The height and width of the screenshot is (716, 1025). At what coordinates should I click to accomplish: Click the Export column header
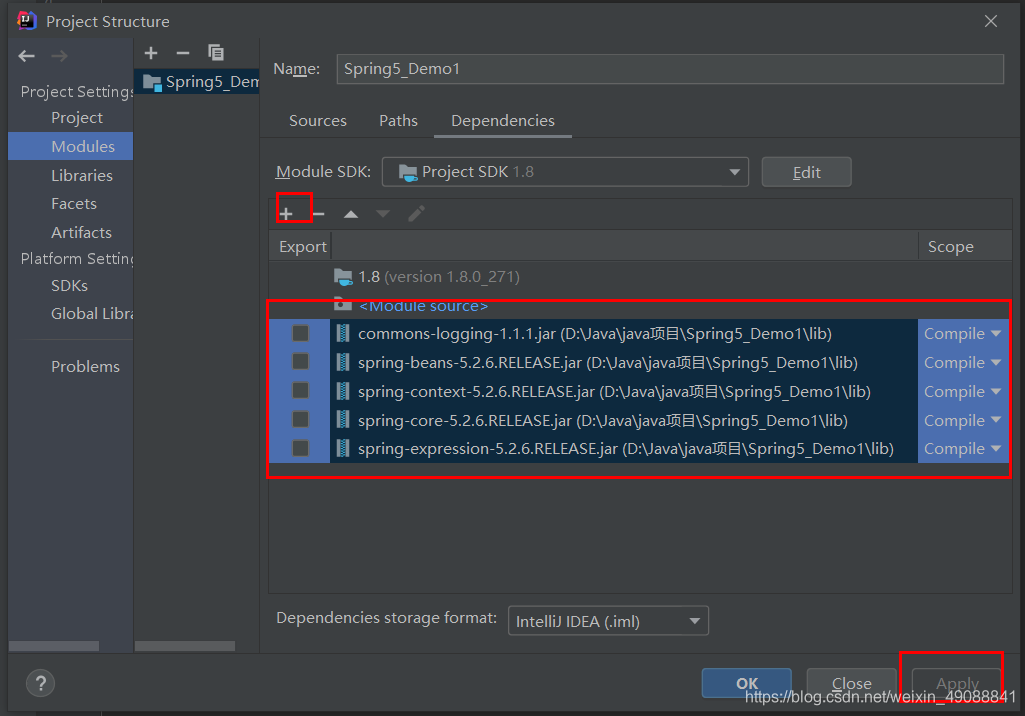click(302, 247)
